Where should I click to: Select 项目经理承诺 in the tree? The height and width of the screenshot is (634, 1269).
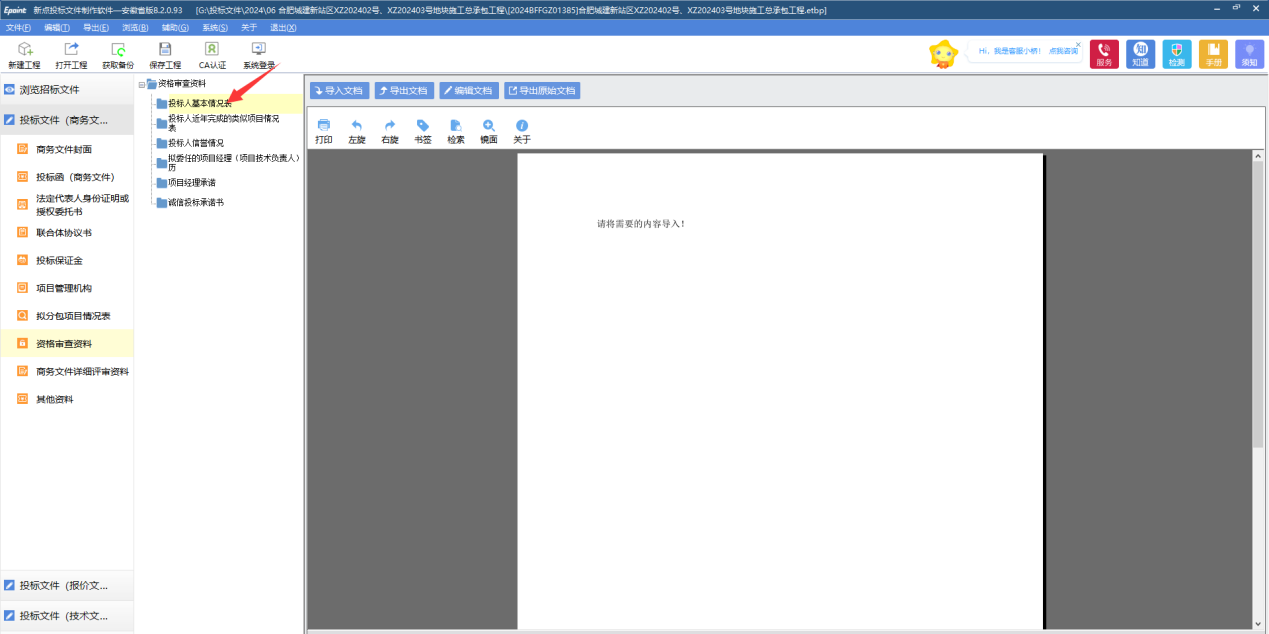[191, 183]
